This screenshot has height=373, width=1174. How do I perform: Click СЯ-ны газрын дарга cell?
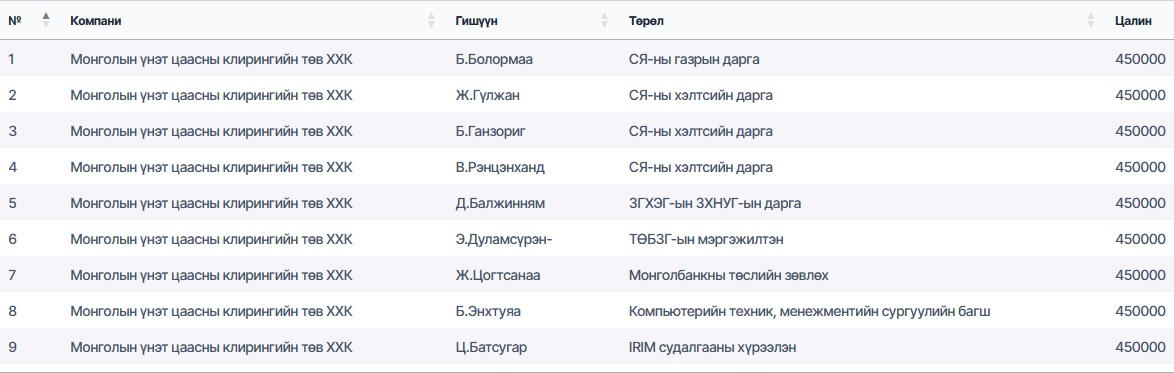tap(694, 58)
